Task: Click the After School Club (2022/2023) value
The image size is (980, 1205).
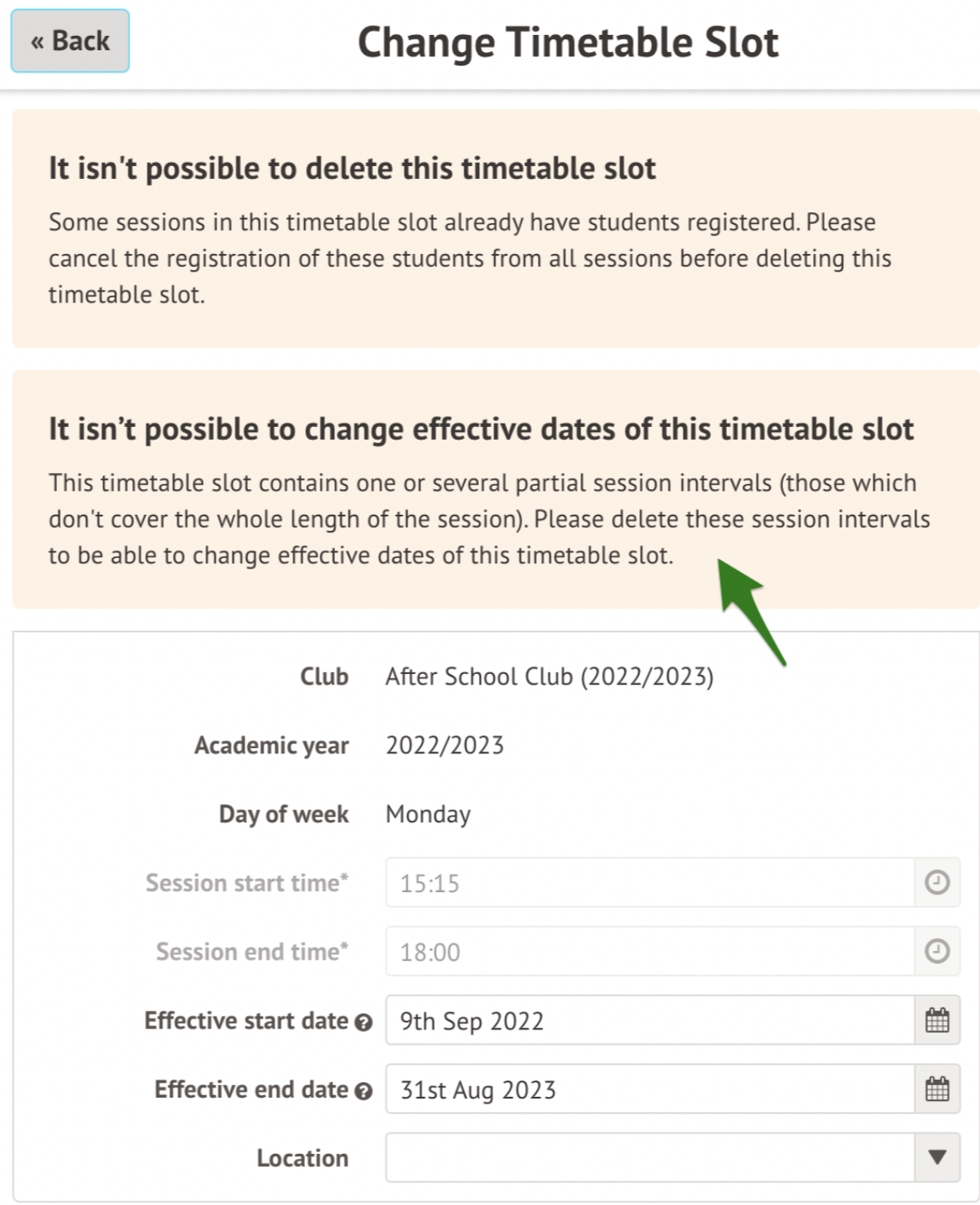Action: 549,677
